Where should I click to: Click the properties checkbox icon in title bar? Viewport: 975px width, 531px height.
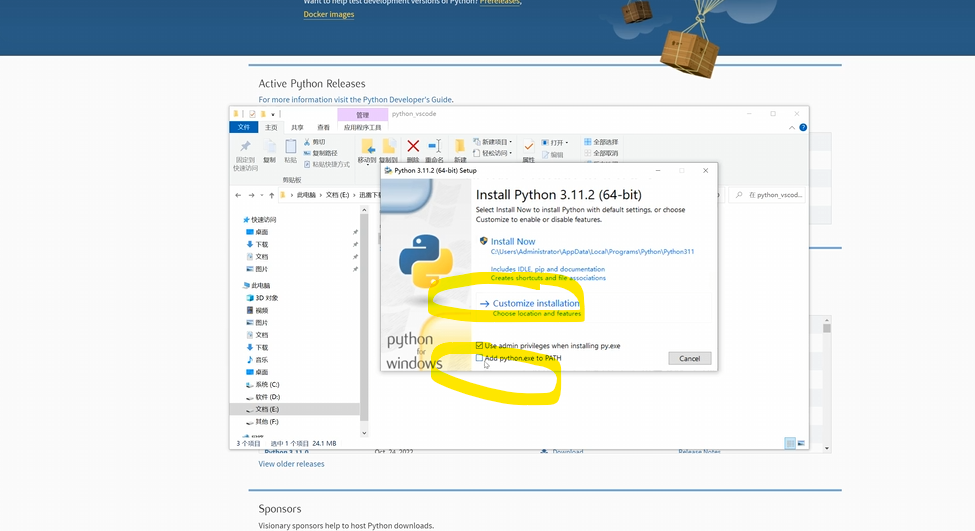point(252,114)
